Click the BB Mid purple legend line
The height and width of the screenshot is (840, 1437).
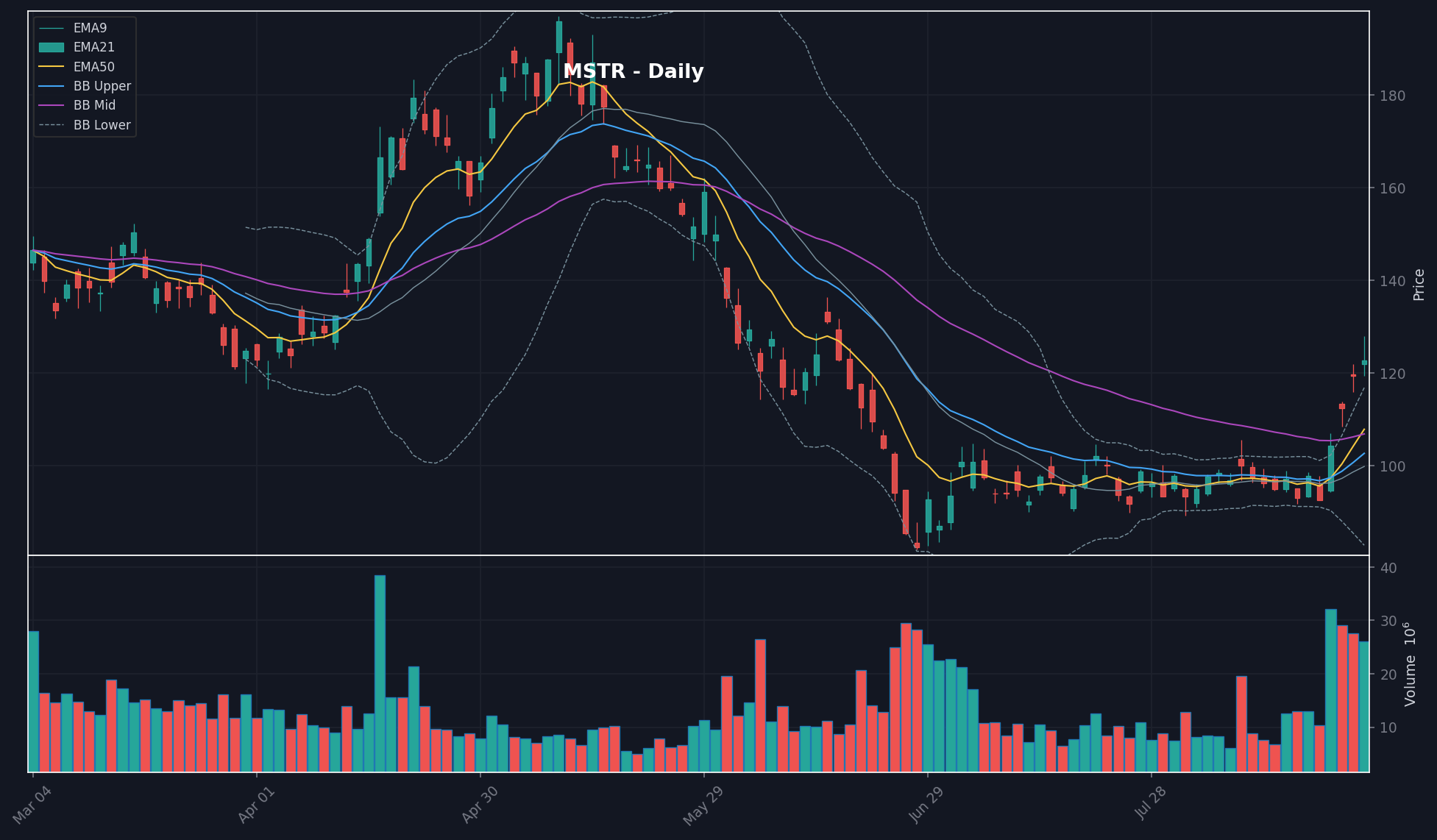coord(52,105)
